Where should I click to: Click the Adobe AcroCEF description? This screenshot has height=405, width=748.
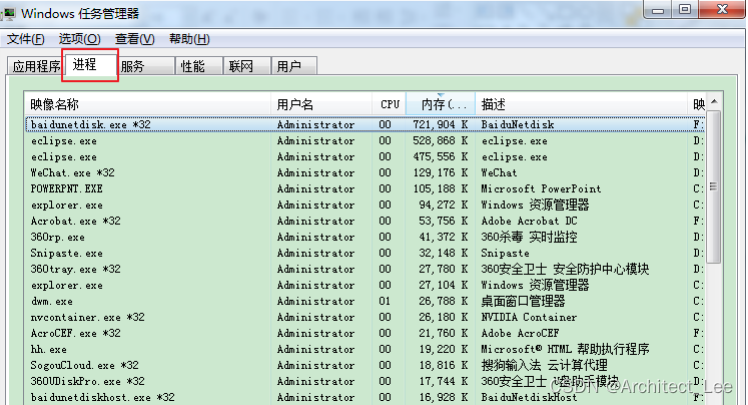(x=520, y=333)
